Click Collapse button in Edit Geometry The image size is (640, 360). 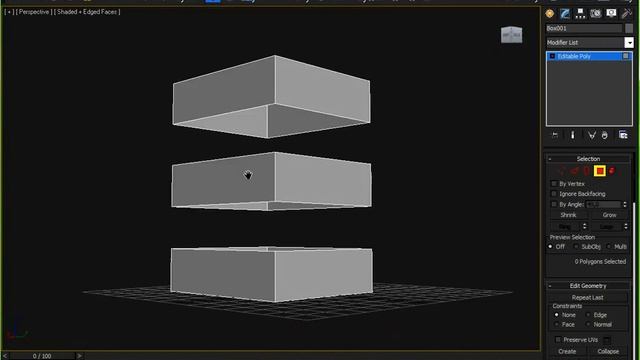click(x=608, y=351)
